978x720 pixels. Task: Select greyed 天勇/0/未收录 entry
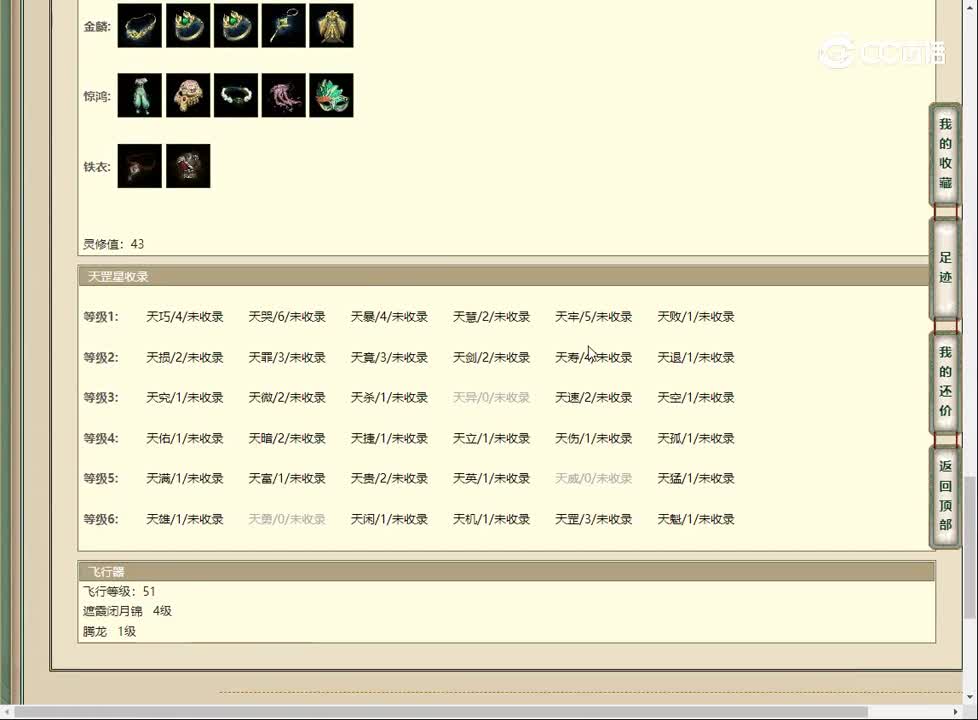[x=287, y=519]
